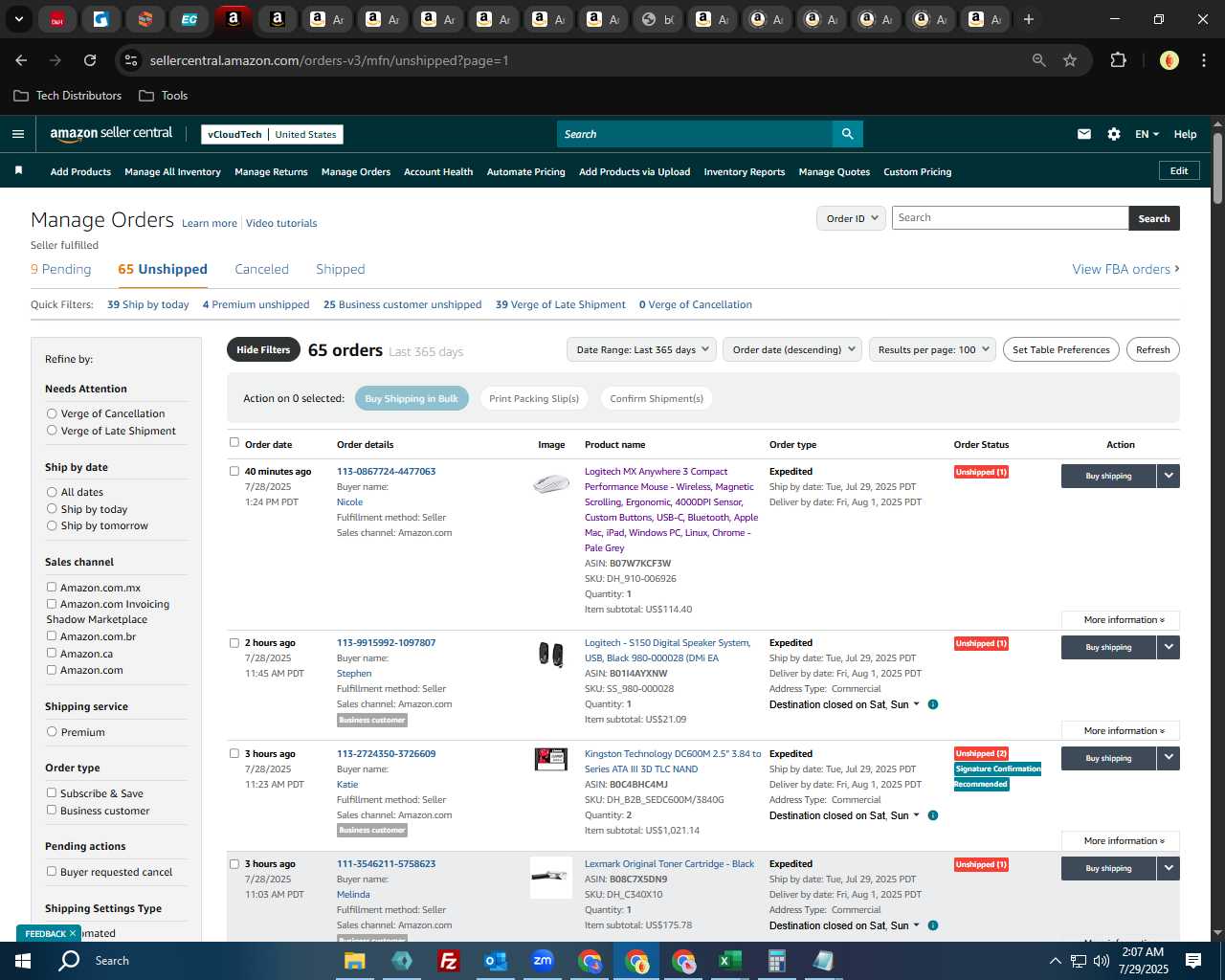Open the Seller Central hamburger menu
This screenshot has height=980, width=1225.
coord(17,134)
